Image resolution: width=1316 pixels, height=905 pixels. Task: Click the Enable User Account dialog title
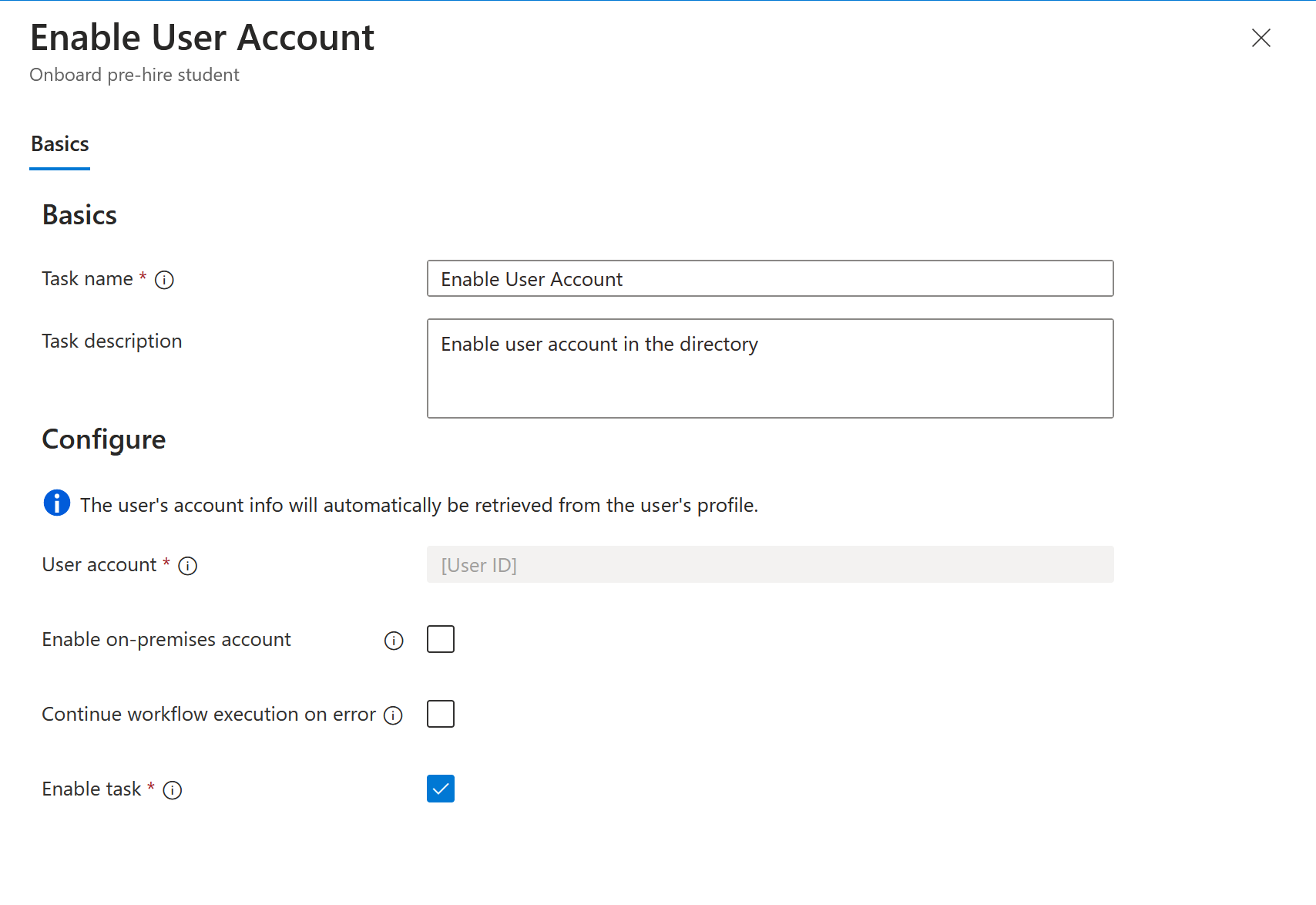point(202,37)
